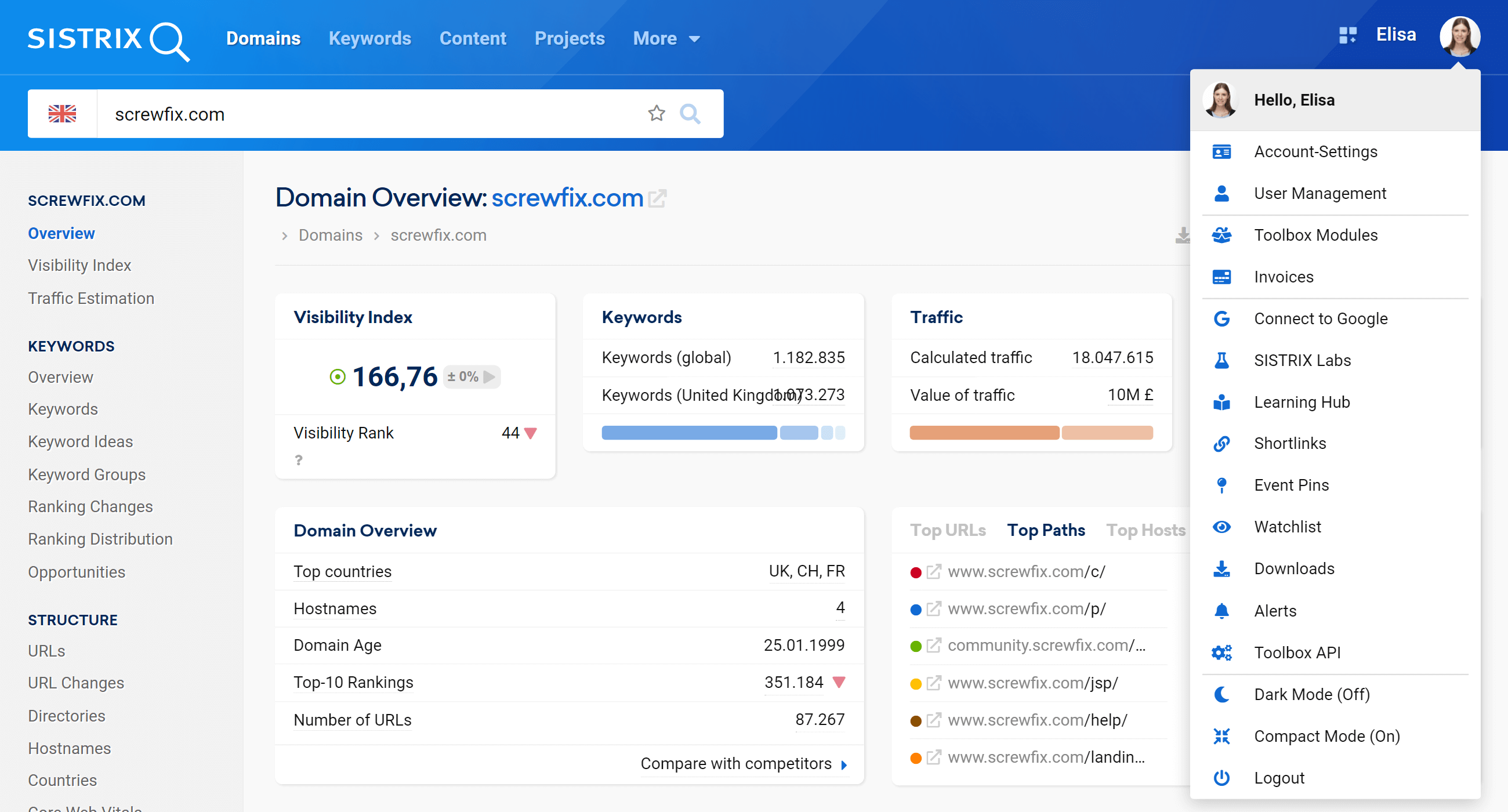
Task: Open Opportunities in sidebar
Action: coord(76,572)
